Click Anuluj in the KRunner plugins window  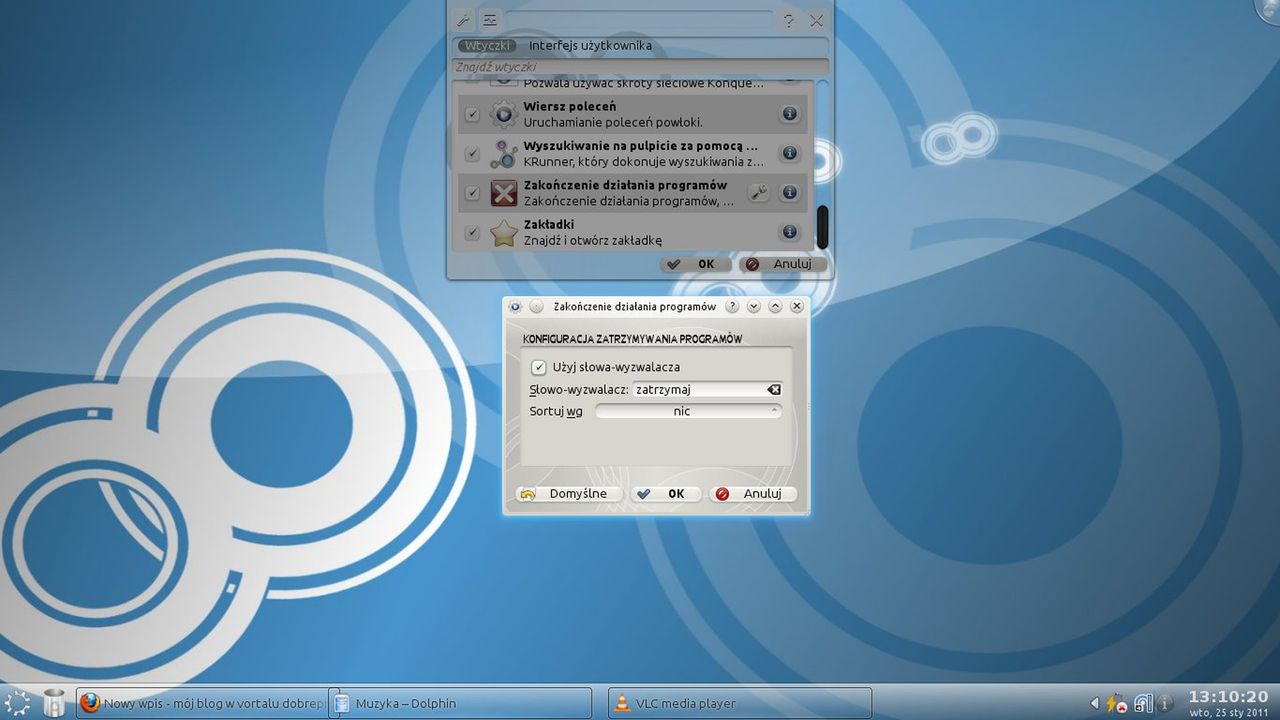tap(783, 264)
